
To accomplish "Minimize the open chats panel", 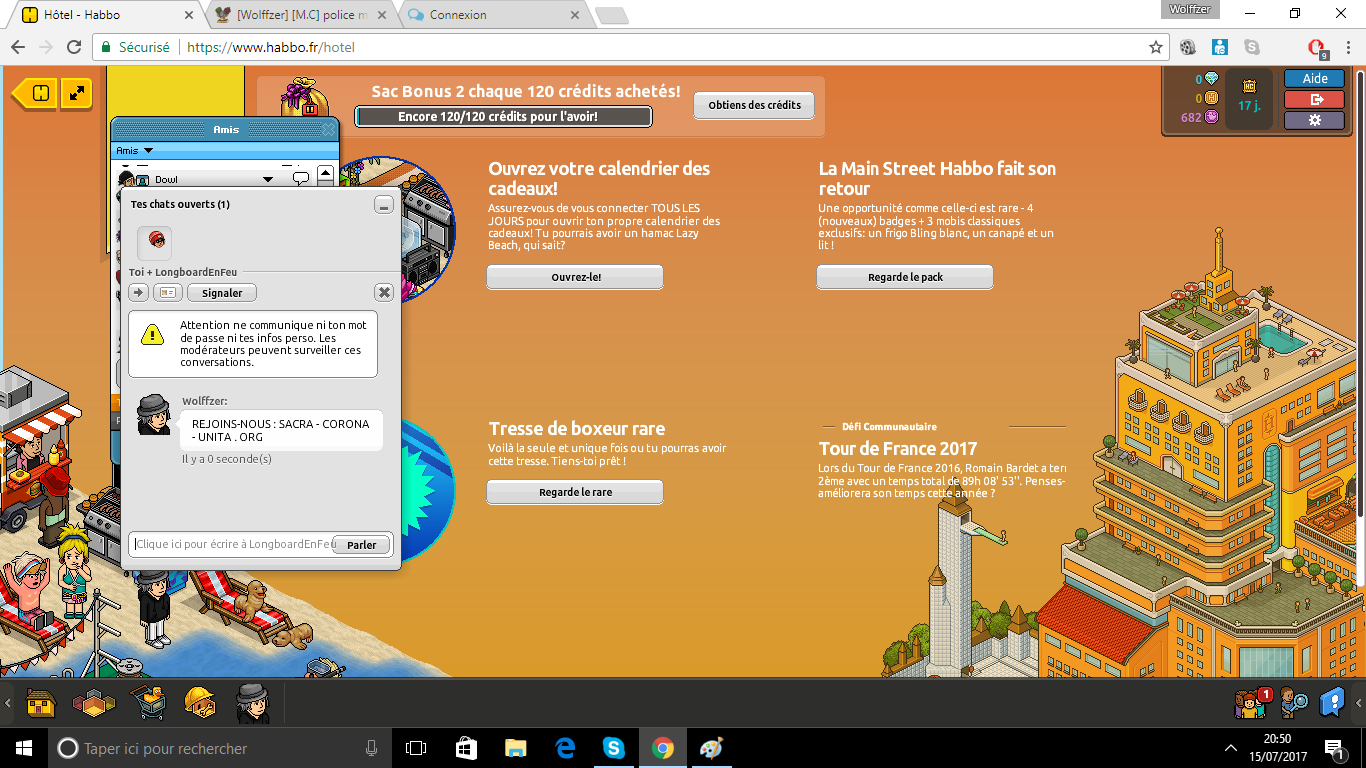I will click(x=384, y=205).
